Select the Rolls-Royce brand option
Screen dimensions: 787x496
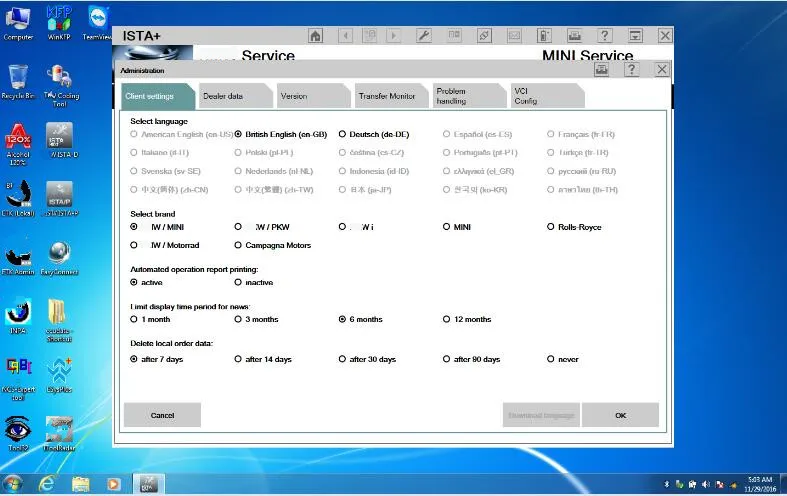tap(574, 227)
